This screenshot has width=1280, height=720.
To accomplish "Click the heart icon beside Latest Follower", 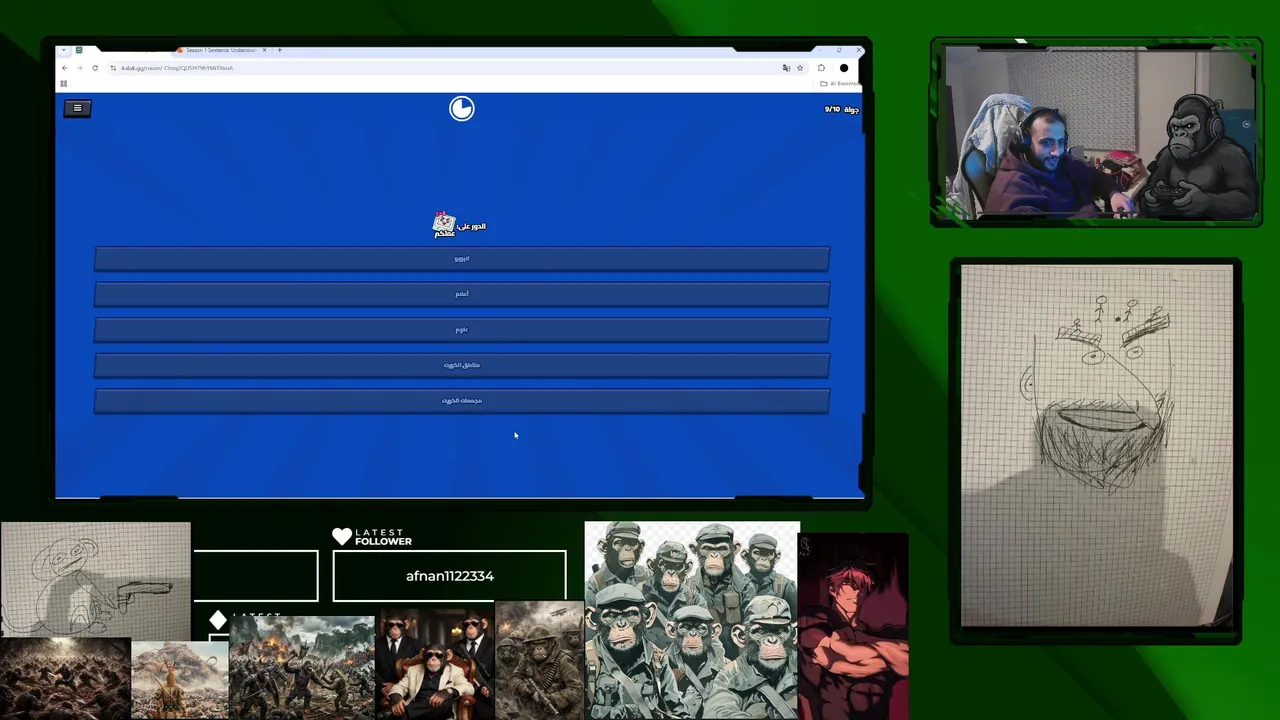I will coord(342,537).
